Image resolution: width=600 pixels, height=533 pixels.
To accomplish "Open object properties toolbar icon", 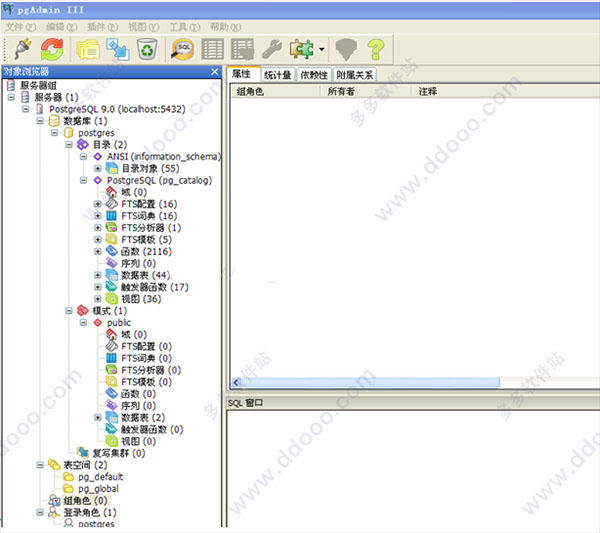I will 88,50.
